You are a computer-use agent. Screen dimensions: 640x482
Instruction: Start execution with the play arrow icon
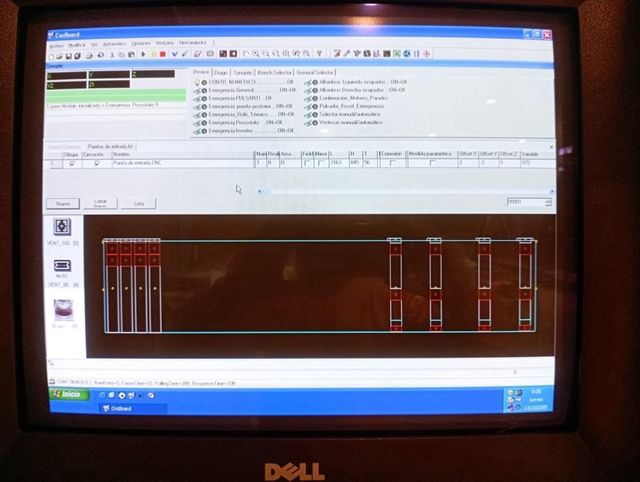(143, 54)
